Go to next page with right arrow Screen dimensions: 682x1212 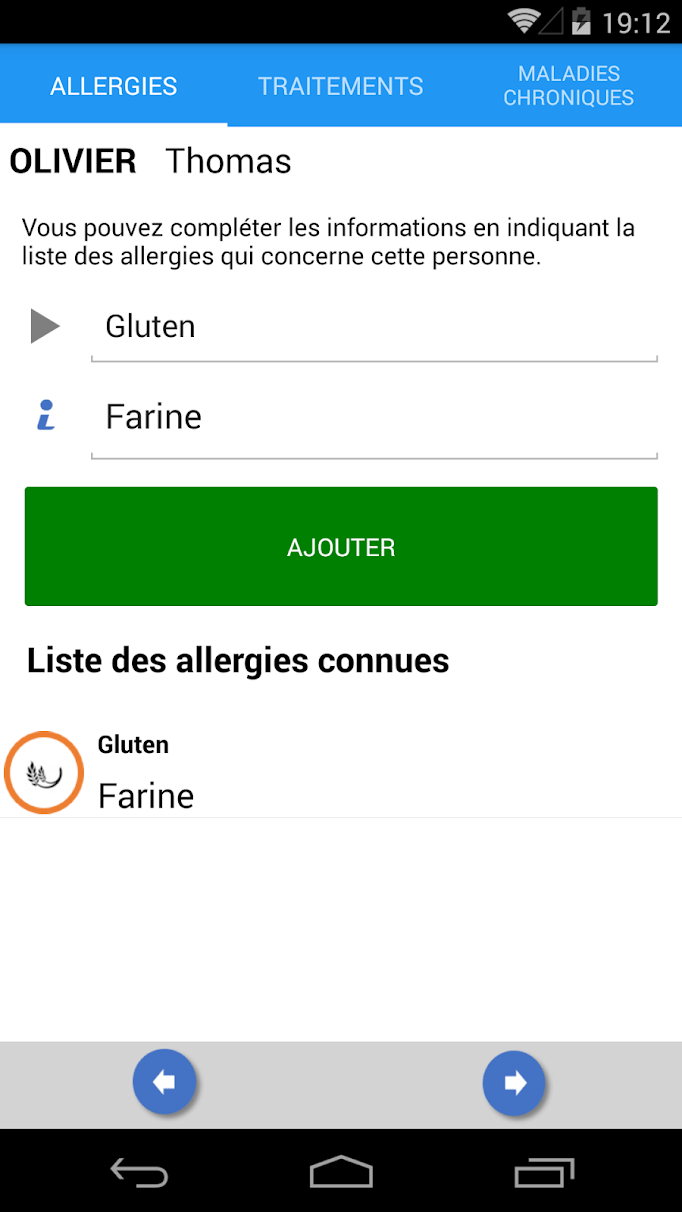pyautogui.click(x=515, y=1082)
